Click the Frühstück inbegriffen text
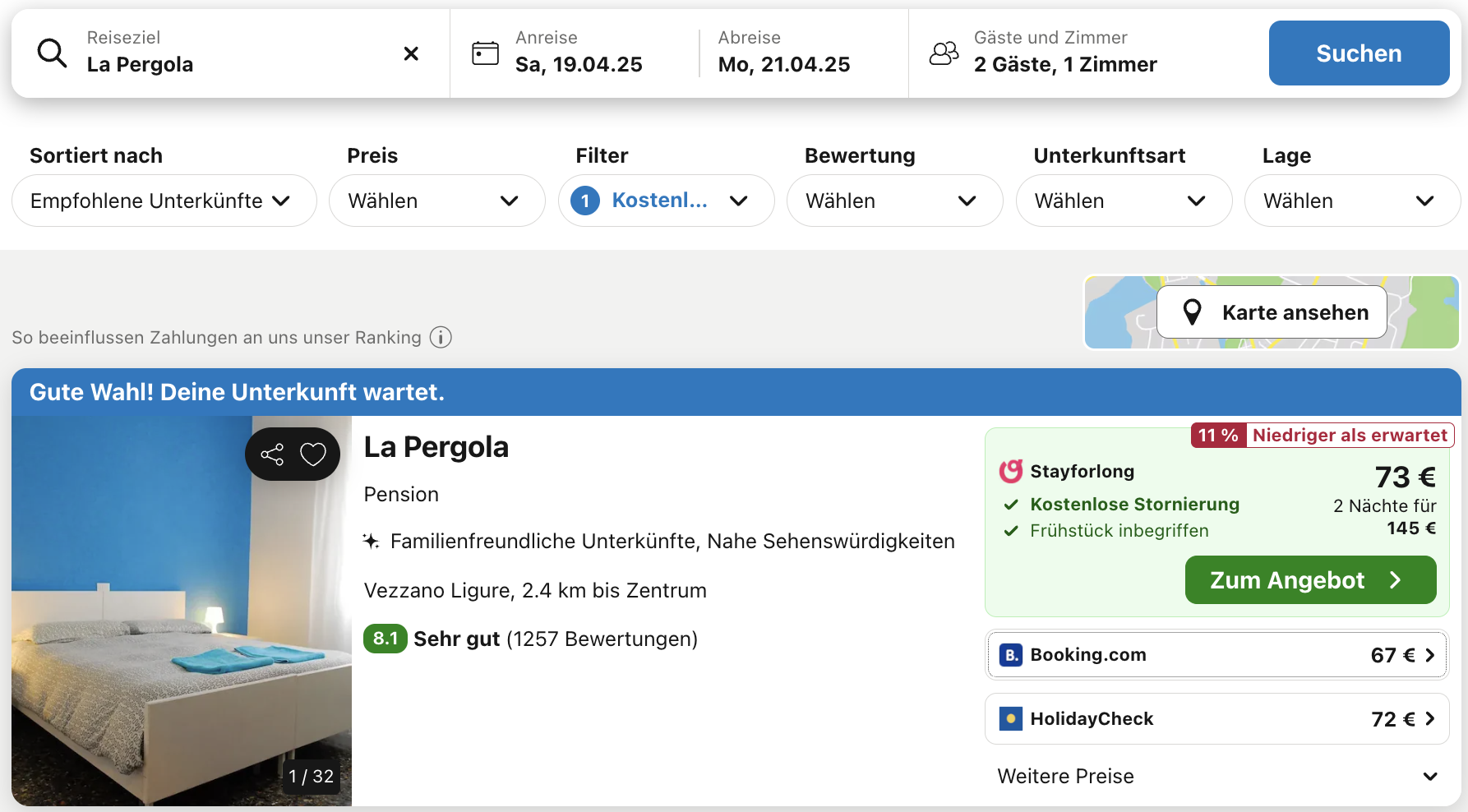1468x812 pixels. pos(1119,531)
